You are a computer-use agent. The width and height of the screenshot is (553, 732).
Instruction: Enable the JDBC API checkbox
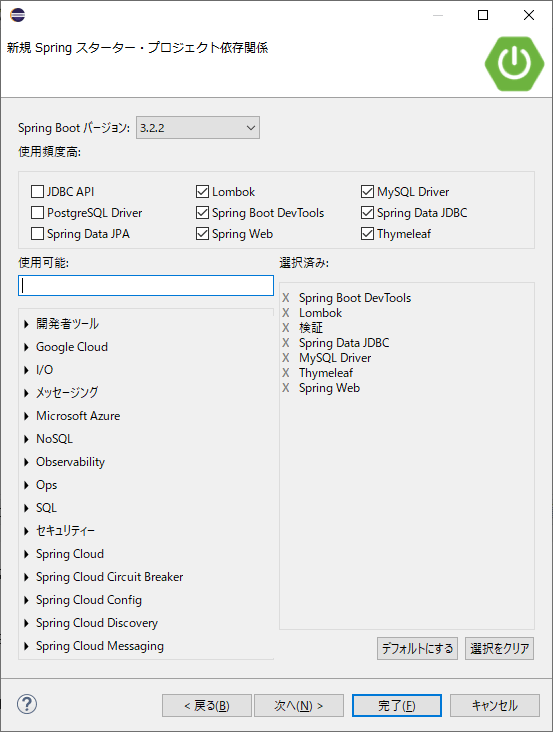(x=37, y=191)
